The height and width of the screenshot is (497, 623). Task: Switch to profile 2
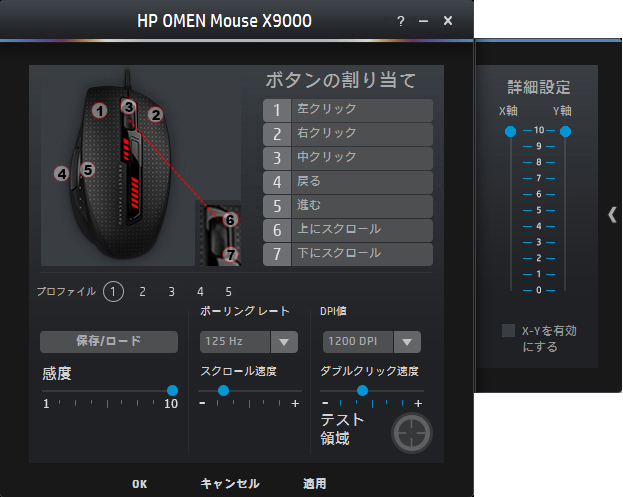pos(142,292)
